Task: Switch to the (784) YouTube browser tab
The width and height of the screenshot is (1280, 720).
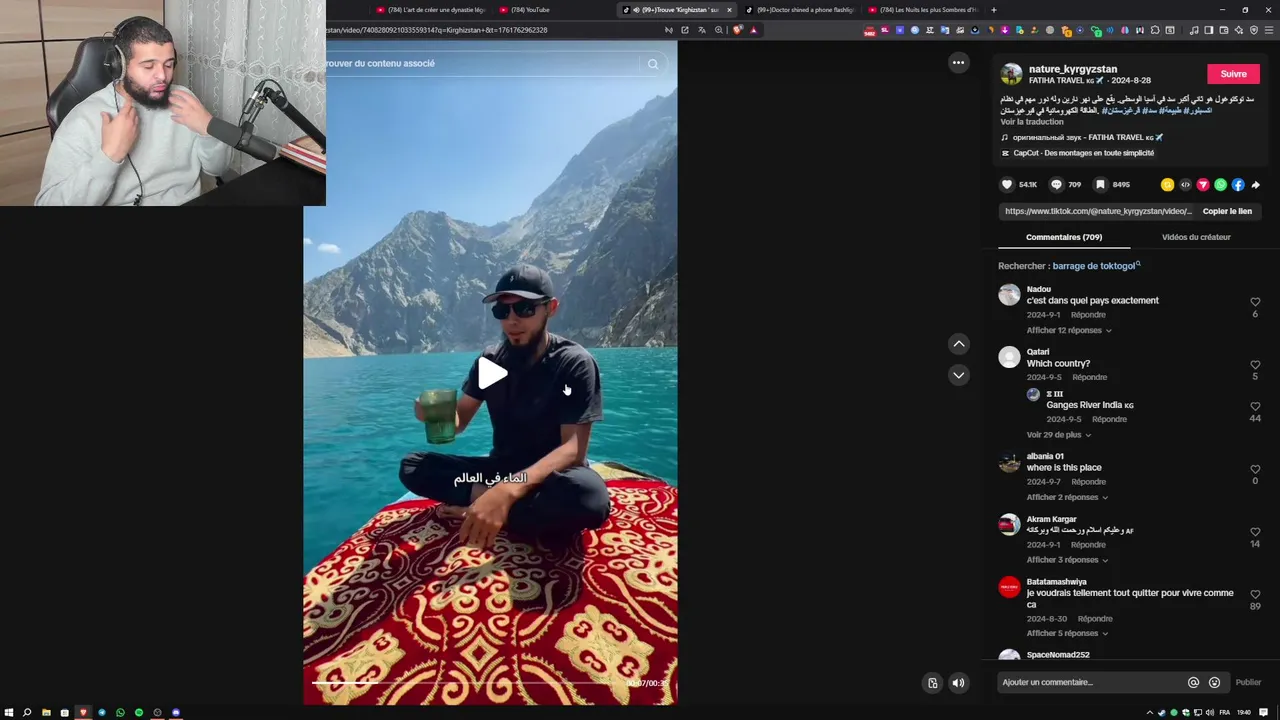Action: (x=525, y=10)
